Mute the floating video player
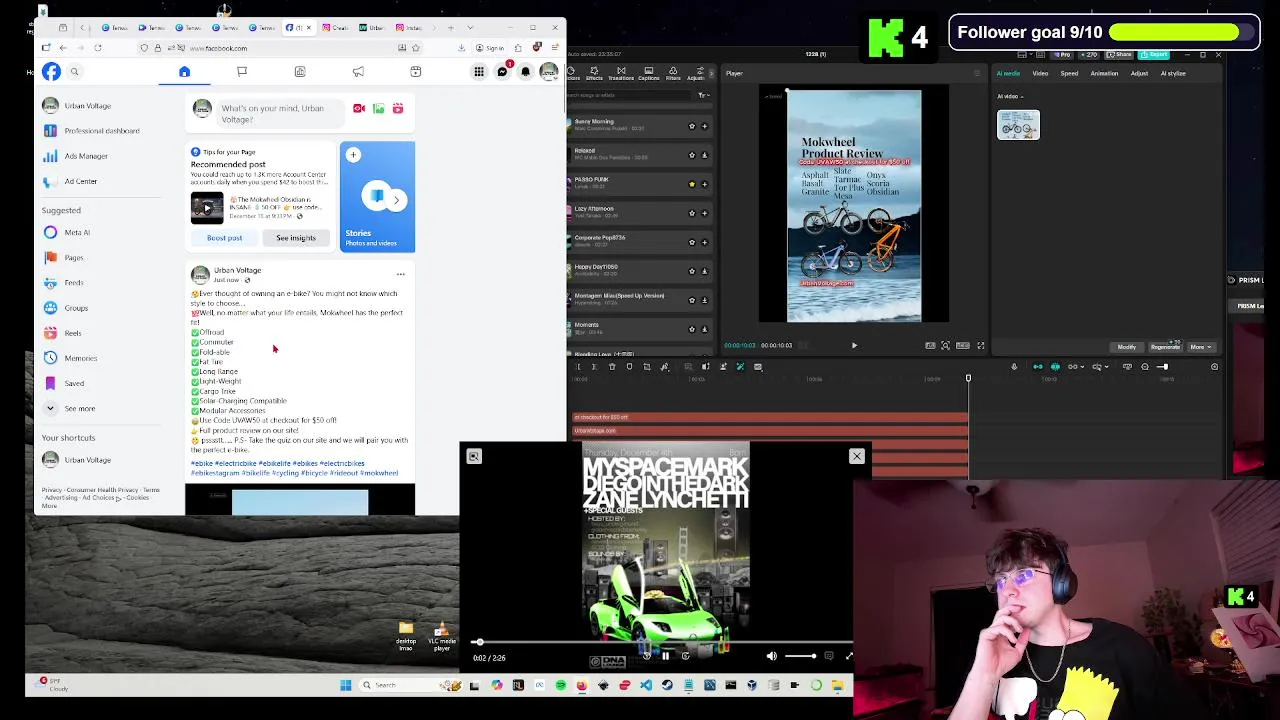This screenshot has height=720, width=1280. [x=771, y=657]
